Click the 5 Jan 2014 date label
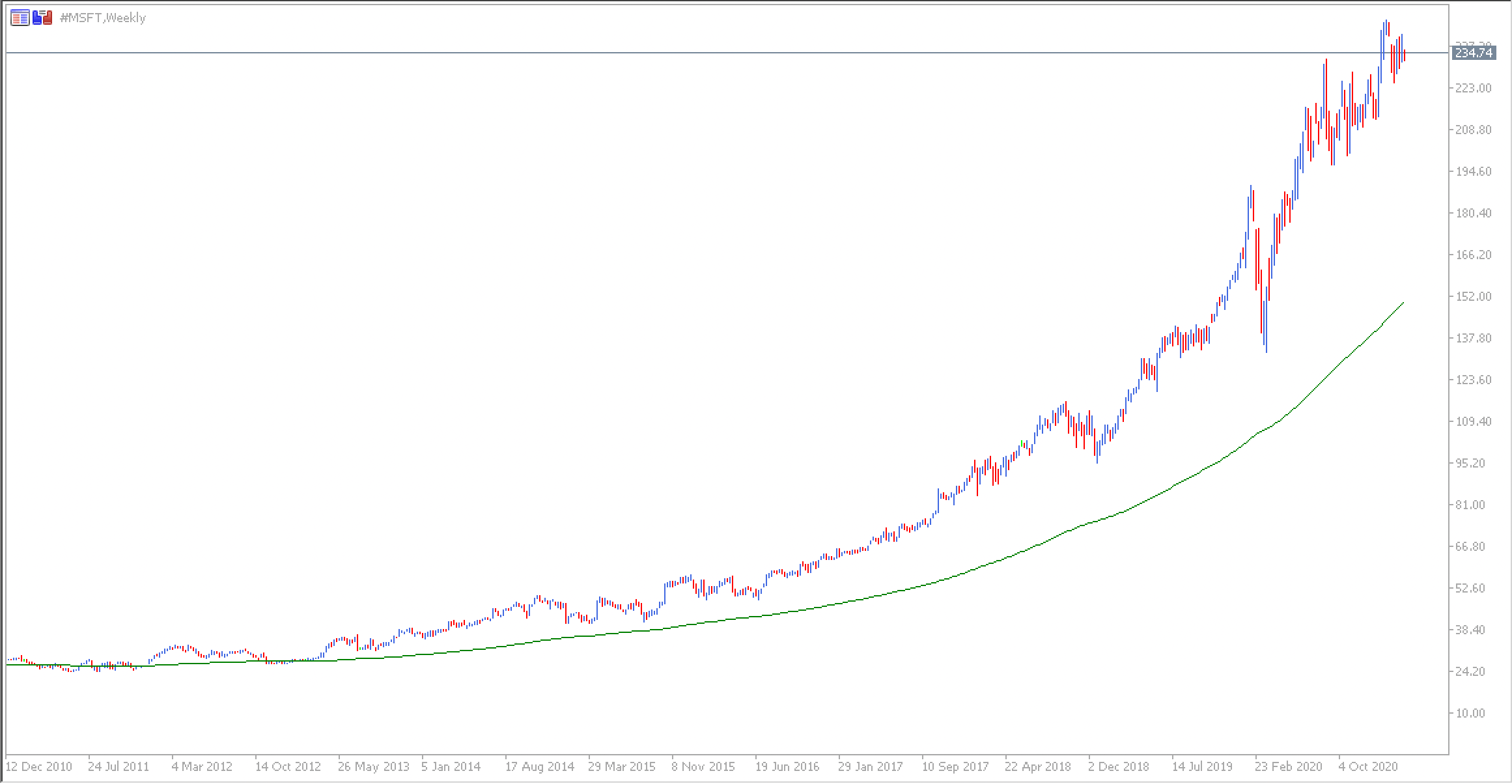Viewport: 1512px width, 784px height. (x=451, y=766)
